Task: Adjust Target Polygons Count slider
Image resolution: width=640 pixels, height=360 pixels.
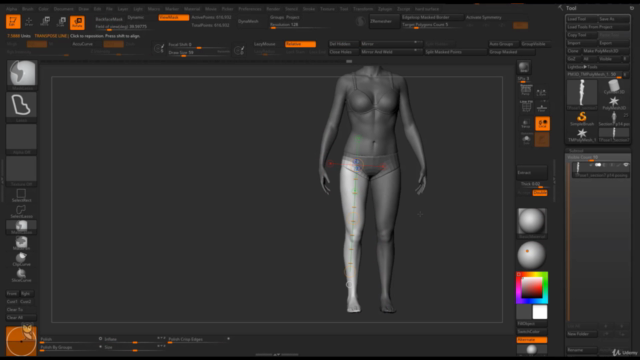Action: (433, 25)
